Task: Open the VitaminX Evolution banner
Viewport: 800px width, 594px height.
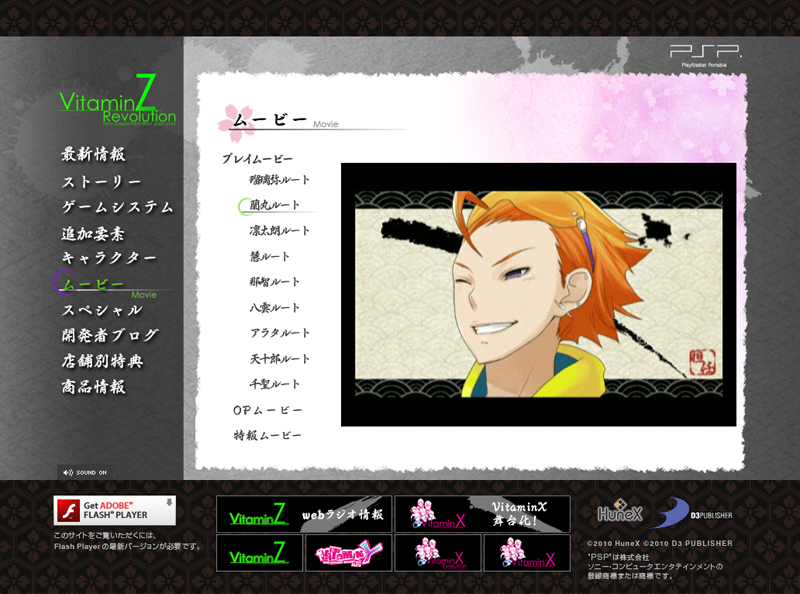Action: point(438,553)
